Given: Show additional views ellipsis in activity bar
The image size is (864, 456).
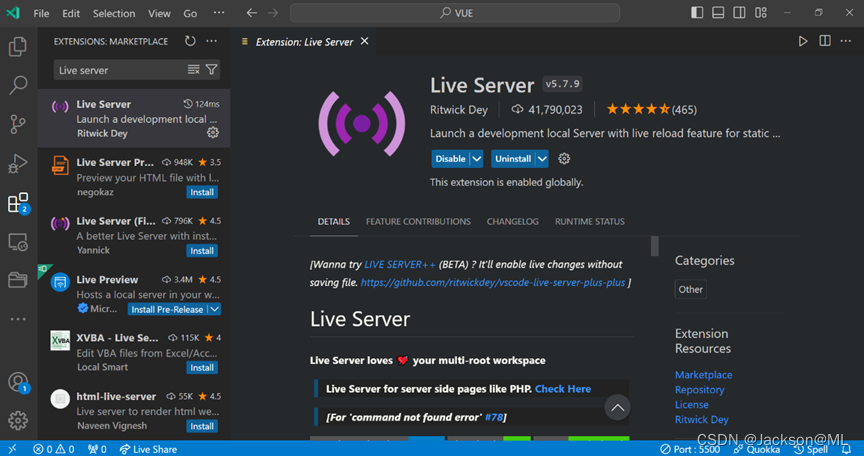Looking at the screenshot, I should click(x=18, y=319).
